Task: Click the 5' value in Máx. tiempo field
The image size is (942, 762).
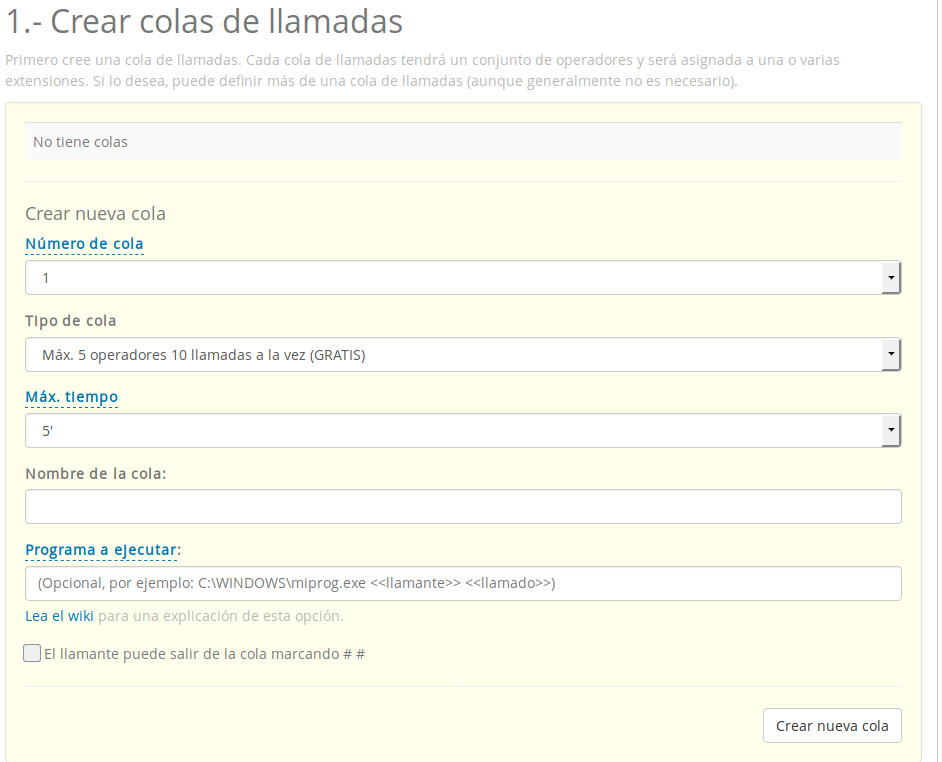Action: tap(45, 430)
